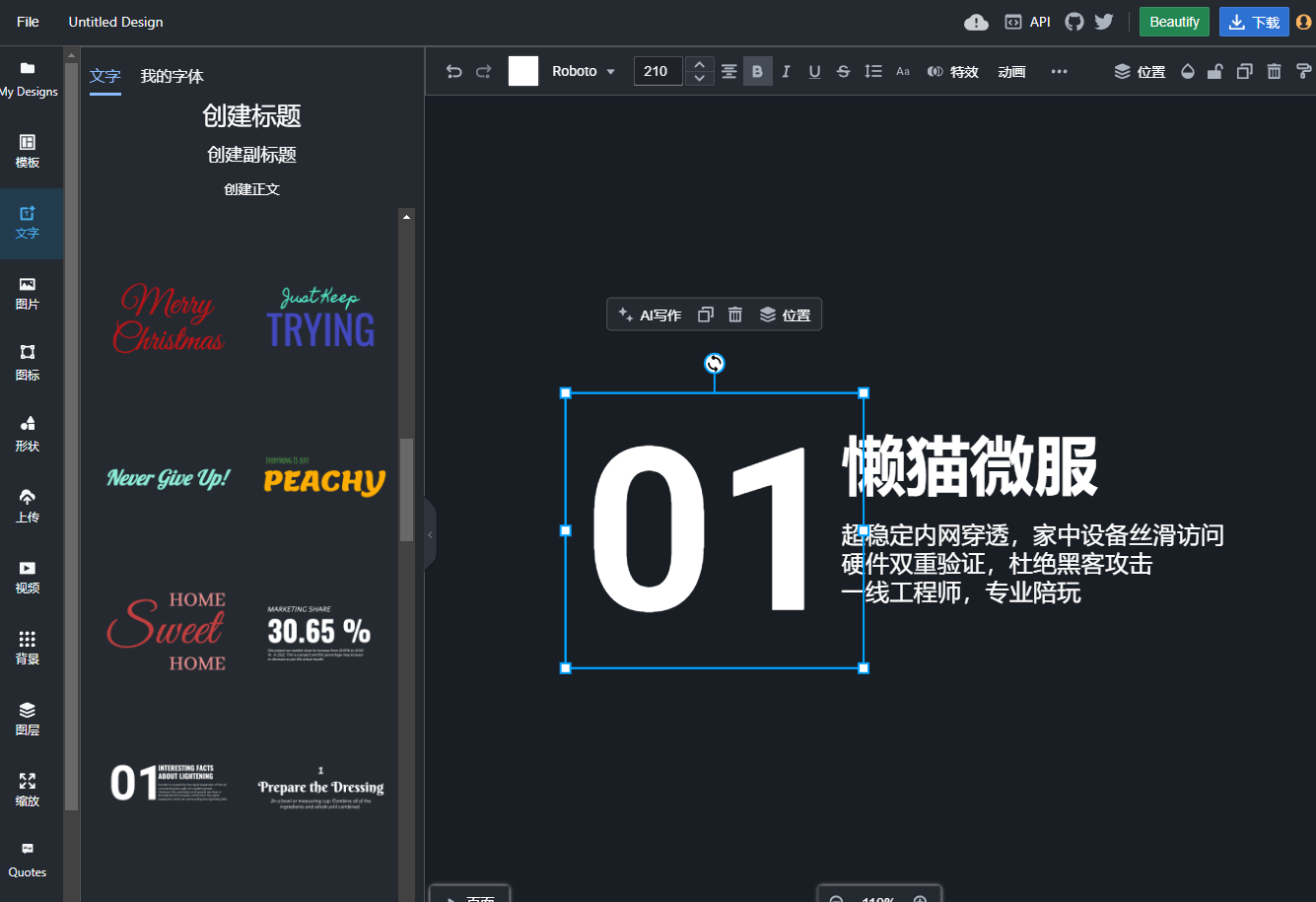Toggle the lock on selected element
Viewport: 1316px width, 902px height.
(x=1215, y=71)
